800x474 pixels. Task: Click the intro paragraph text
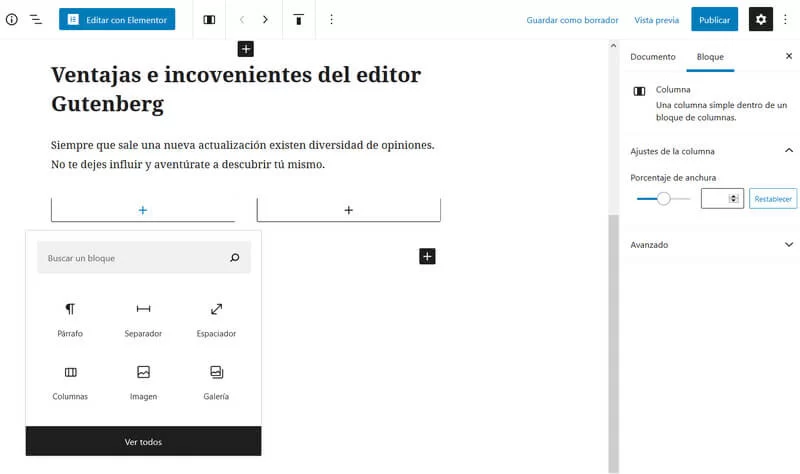242,155
